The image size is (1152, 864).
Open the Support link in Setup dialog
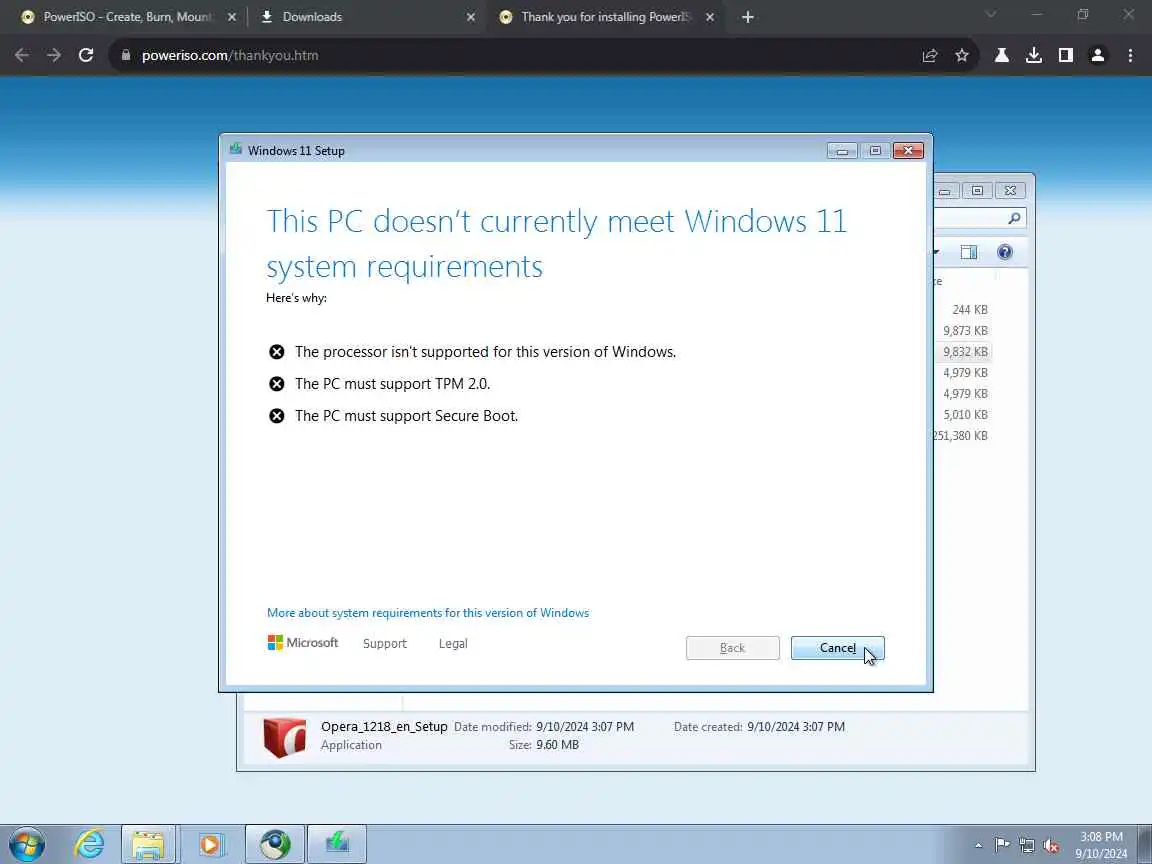pyautogui.click(x=384, y=644)
